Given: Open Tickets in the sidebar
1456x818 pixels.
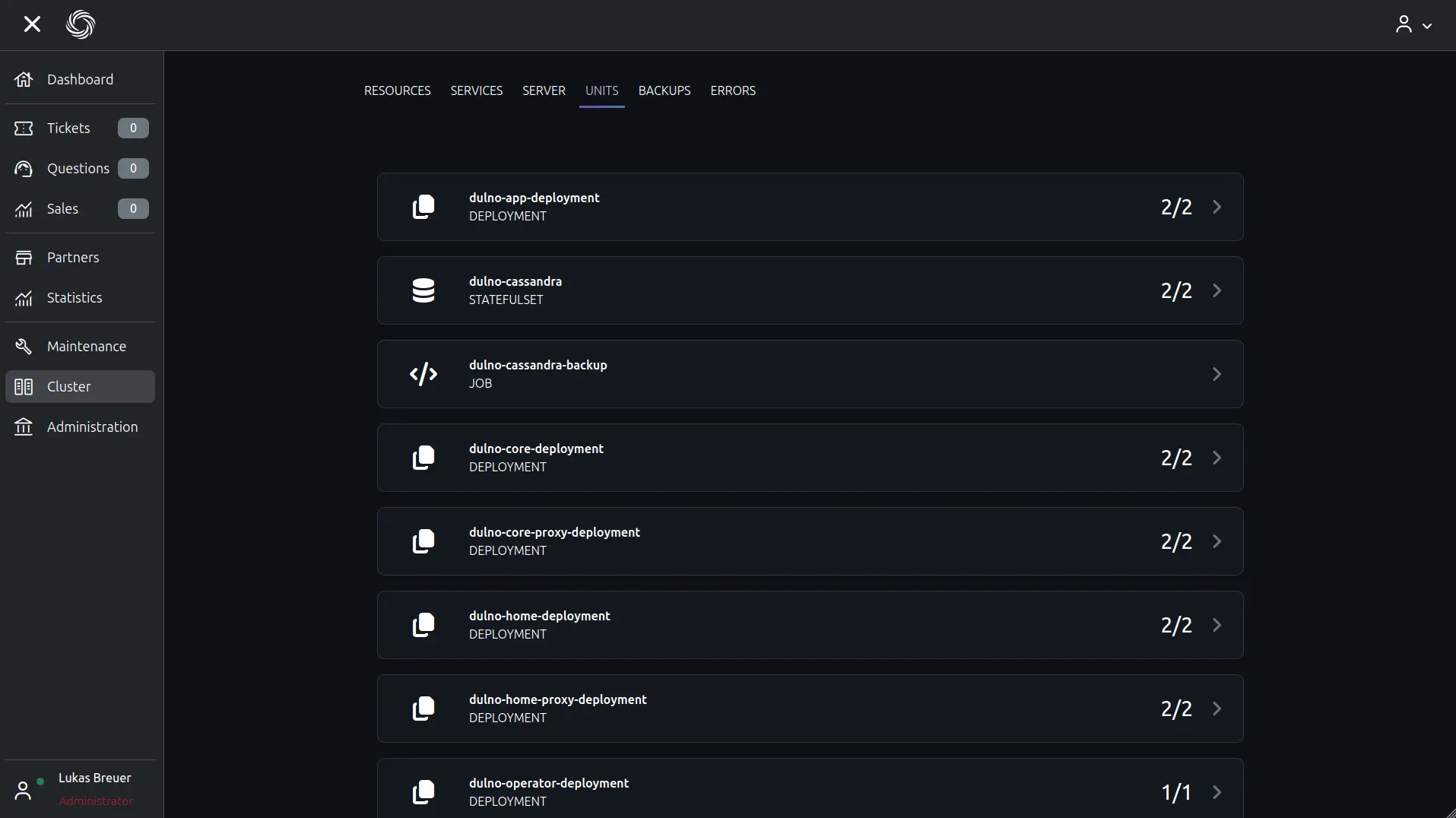Looking at the screenshot, I should click(x=68, y=128).
